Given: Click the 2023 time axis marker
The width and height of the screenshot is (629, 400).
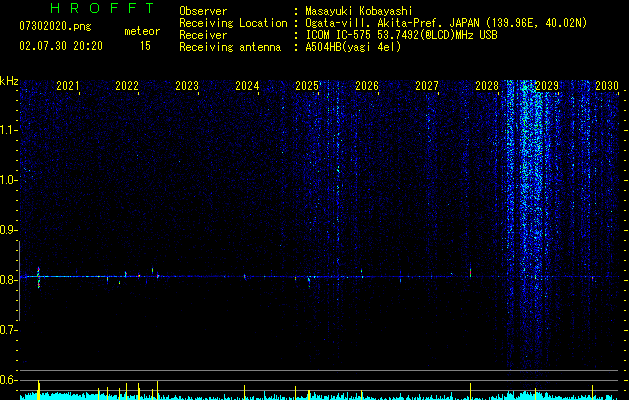Looking at the screenshot, I should click(187, 86).
